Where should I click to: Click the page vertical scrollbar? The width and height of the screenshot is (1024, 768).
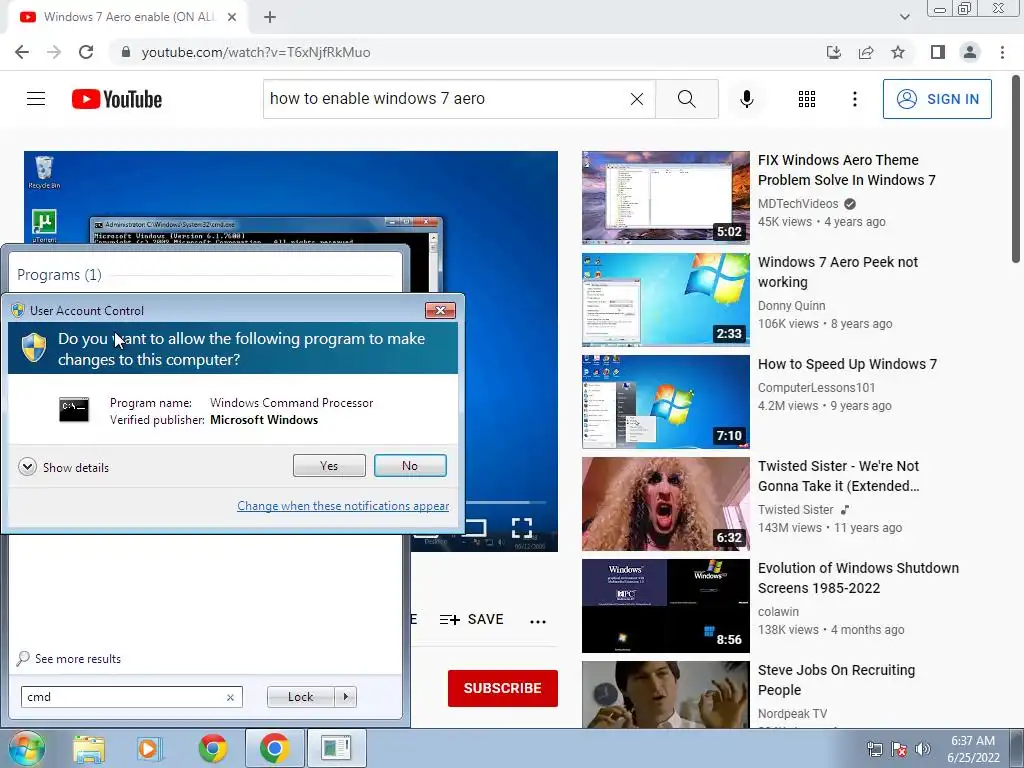coord(1016,170)
